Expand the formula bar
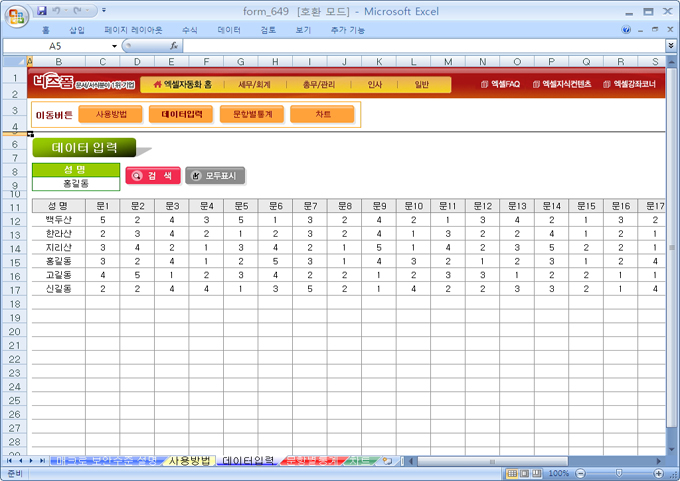The height and width of the screenshot is (481, 680). click(x=670, y=46)
